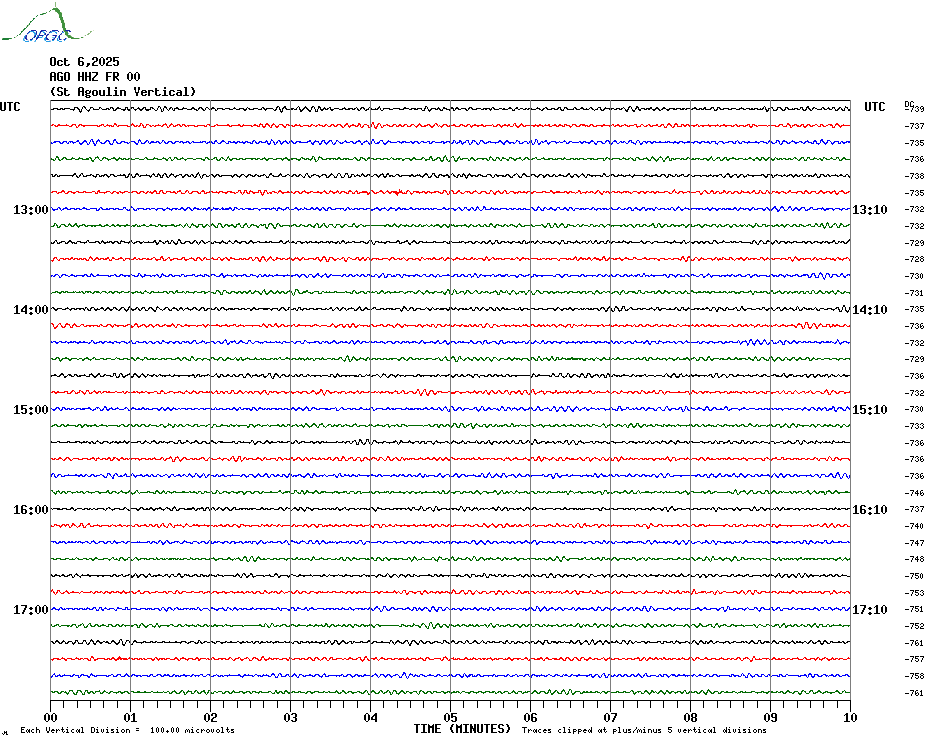
Task: Click the right 'UTC' header label
Action: 874,107
